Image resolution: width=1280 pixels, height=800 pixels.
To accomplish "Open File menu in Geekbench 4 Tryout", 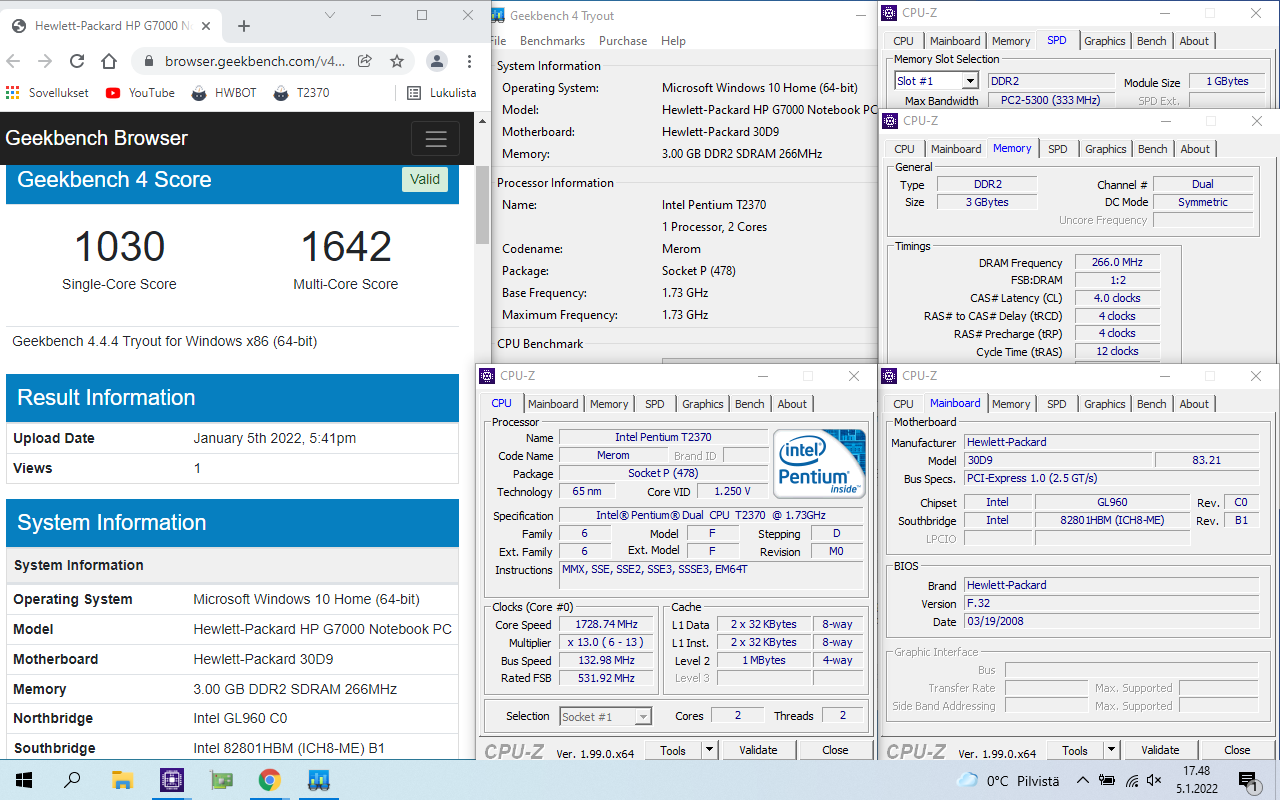I will [x=497, y=41].
